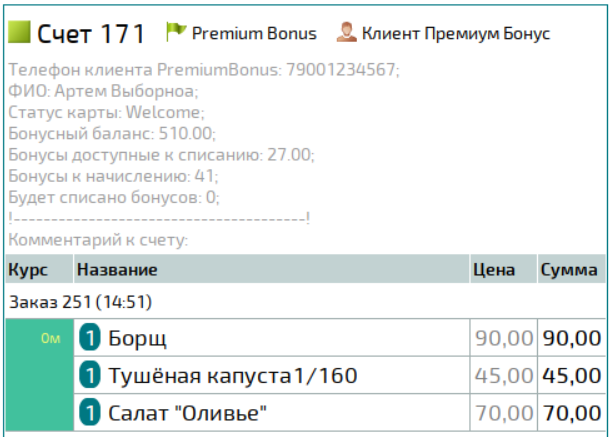The width and height of the screenshot is (612, 437).
Task: Click quantity badge next to Салат Оливье
Action: click(89, 412)
